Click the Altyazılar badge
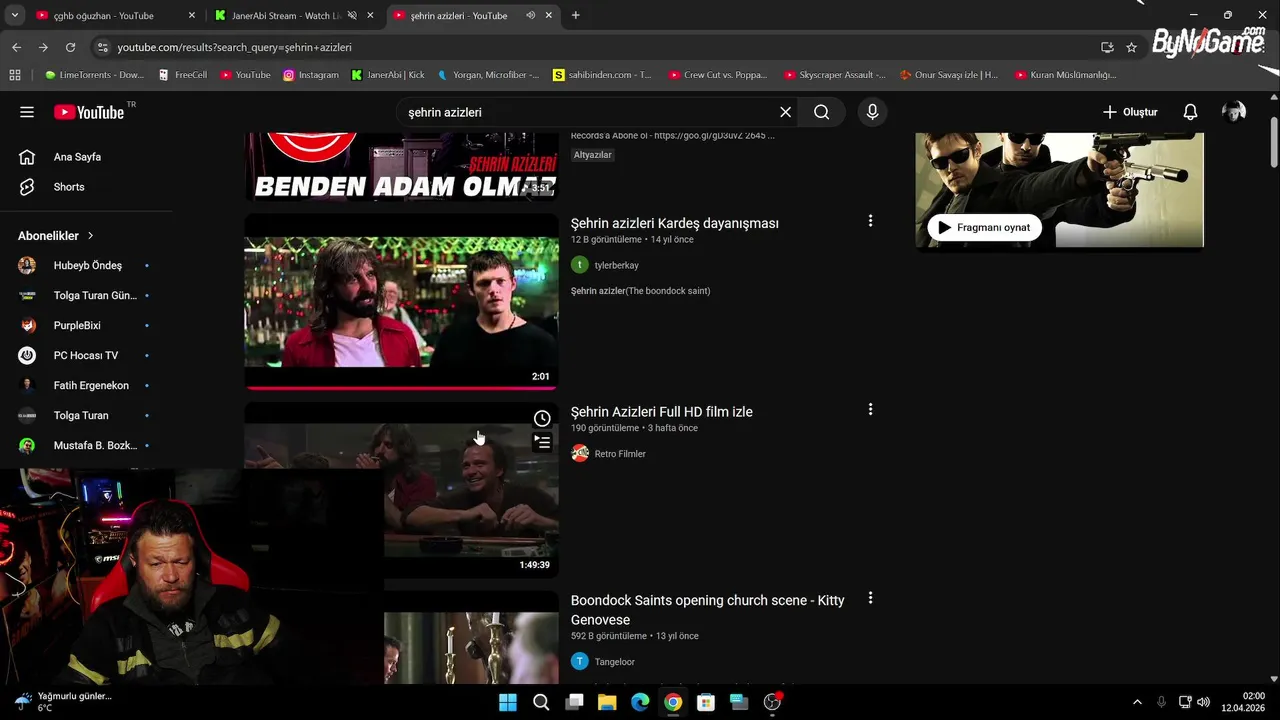The image size is (1280, 720). (x=593, y=155)
